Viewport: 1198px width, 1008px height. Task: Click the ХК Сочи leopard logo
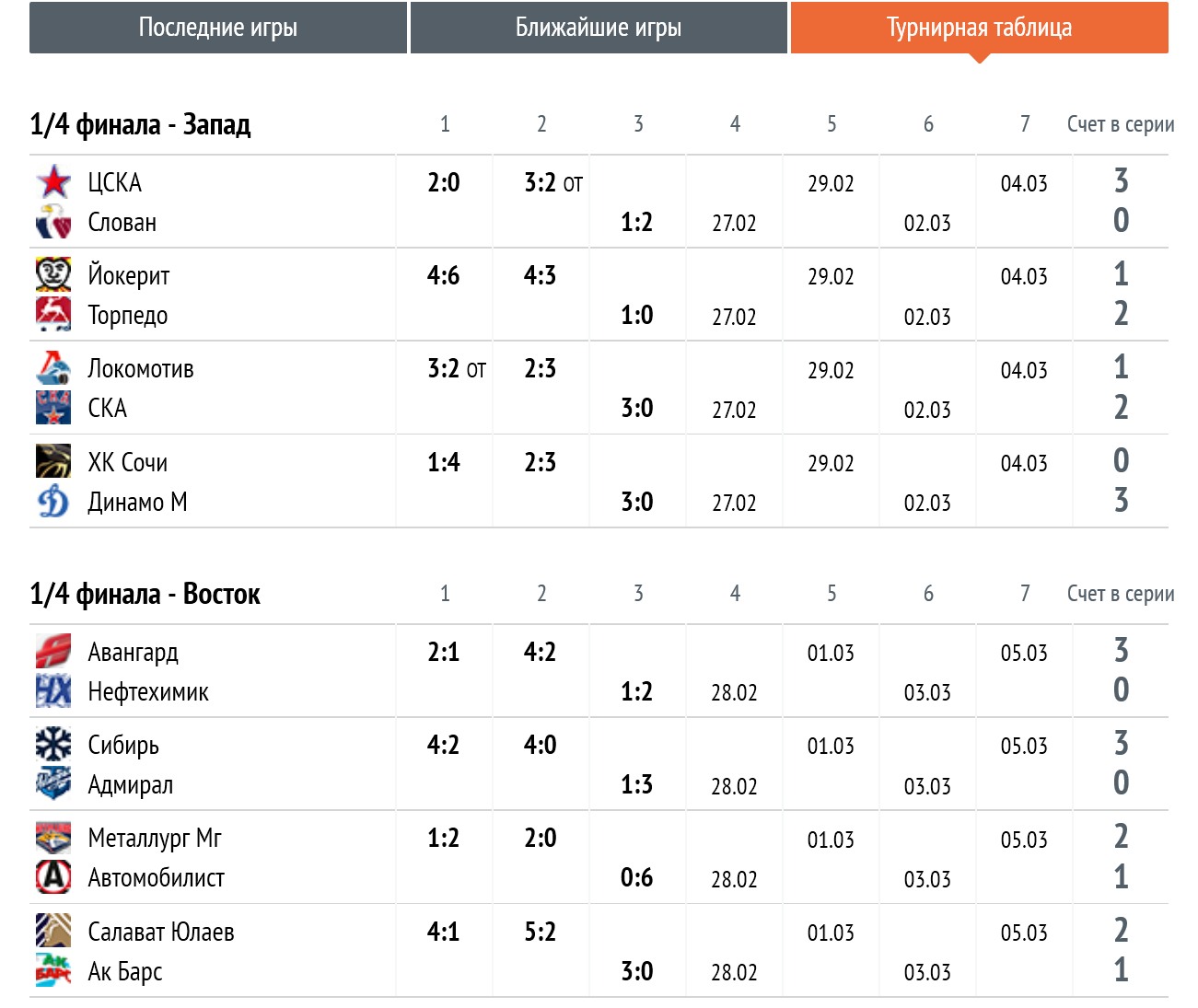[x=53, y=462]
